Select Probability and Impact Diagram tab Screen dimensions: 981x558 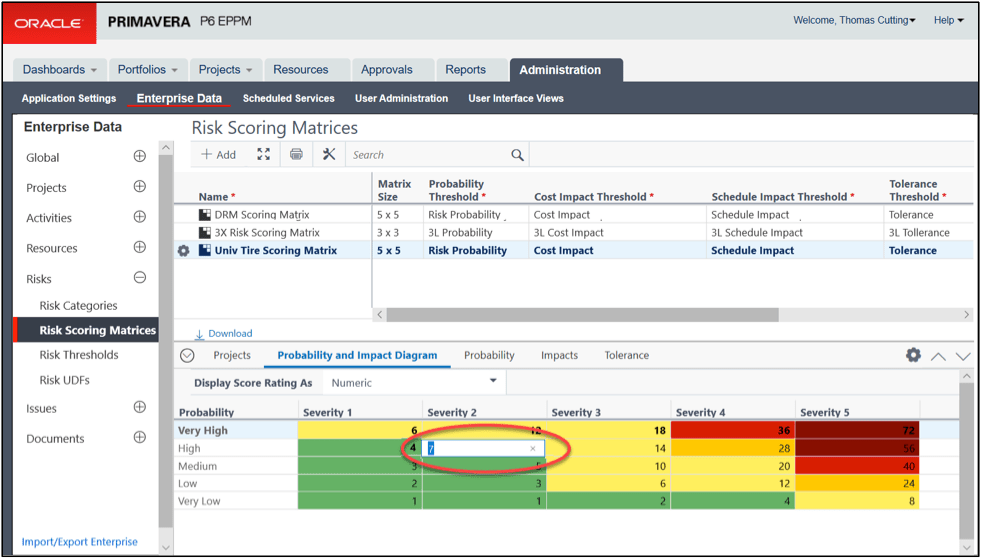point(357,355)
